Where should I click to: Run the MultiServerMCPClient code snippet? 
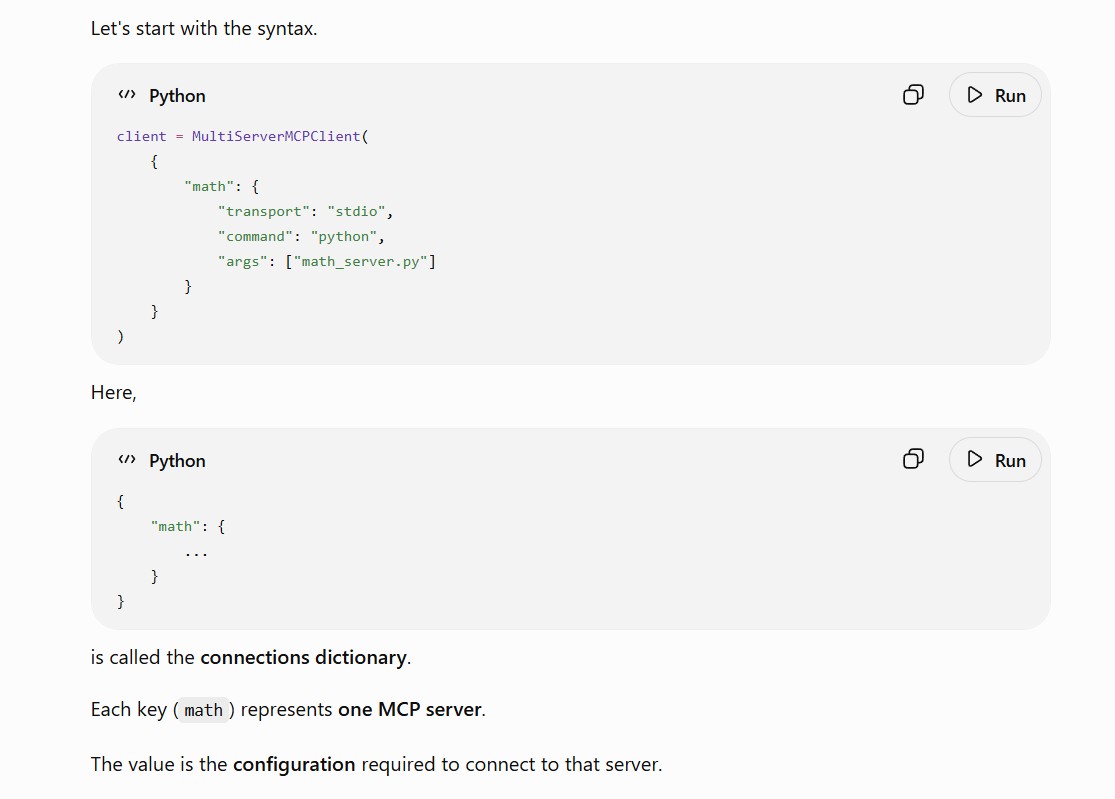click(x=995, y=95)
